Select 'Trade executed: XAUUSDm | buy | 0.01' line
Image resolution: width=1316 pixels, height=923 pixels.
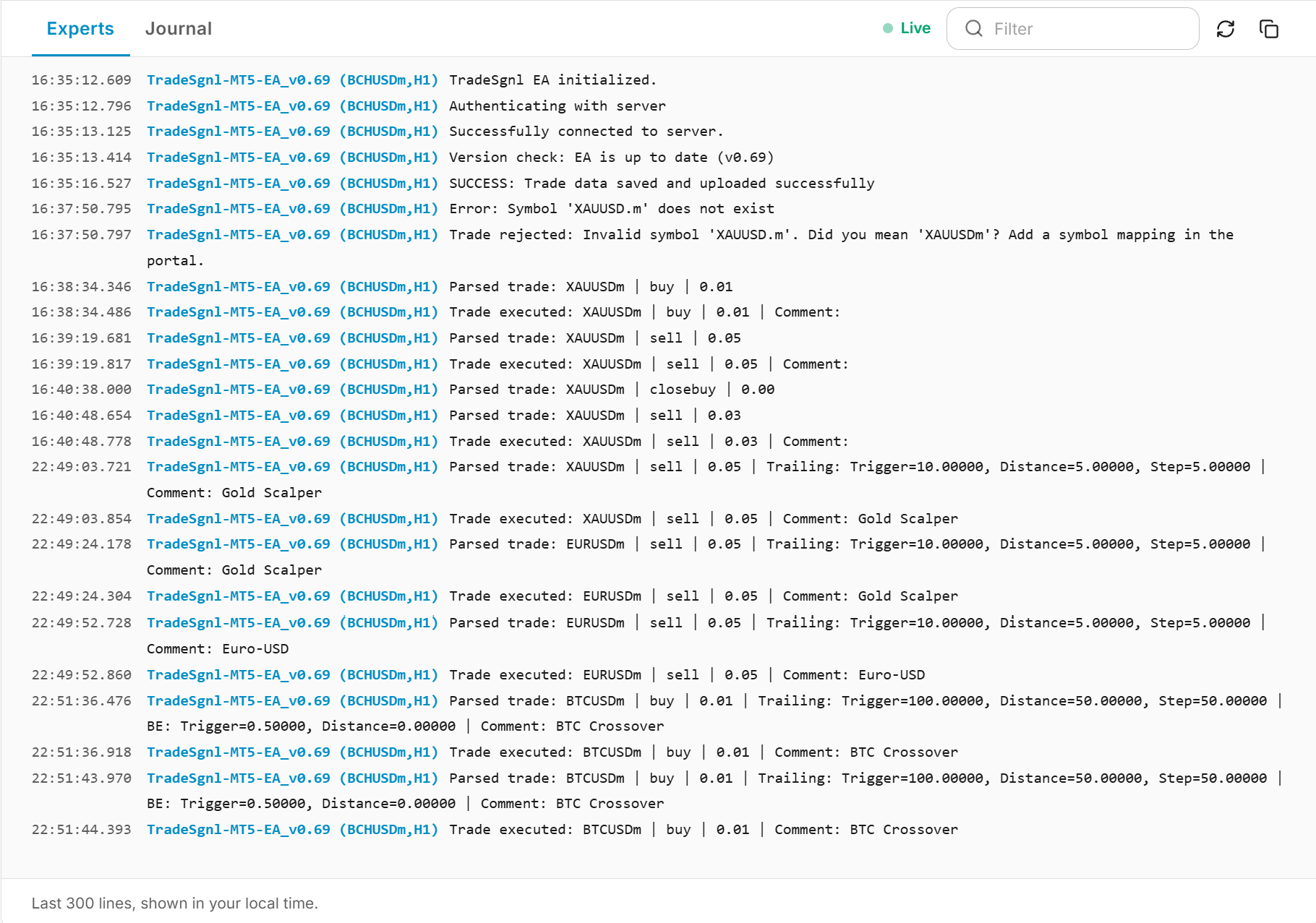tap(645, 312)
